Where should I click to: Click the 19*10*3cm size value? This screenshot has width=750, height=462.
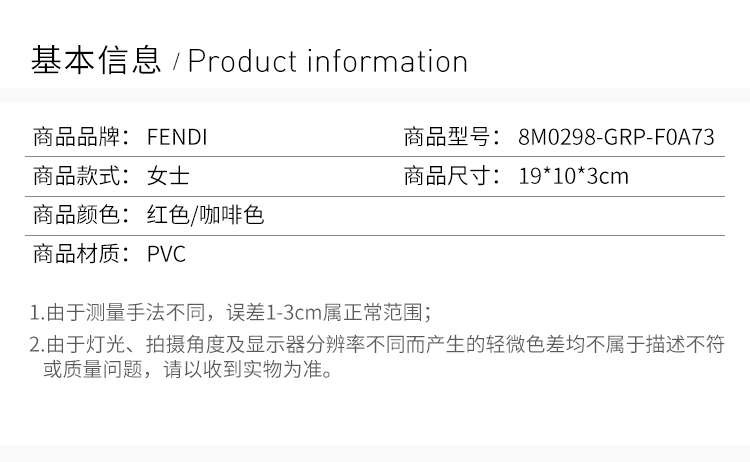tap(573, 176)
